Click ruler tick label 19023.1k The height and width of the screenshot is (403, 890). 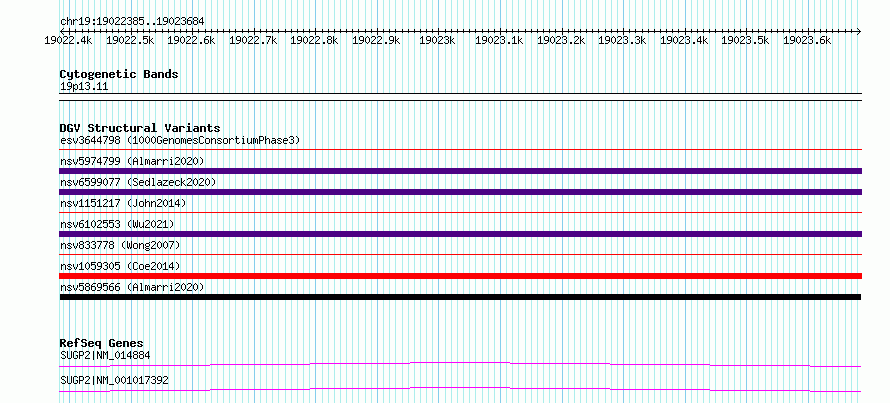click(x=499, y=40)
